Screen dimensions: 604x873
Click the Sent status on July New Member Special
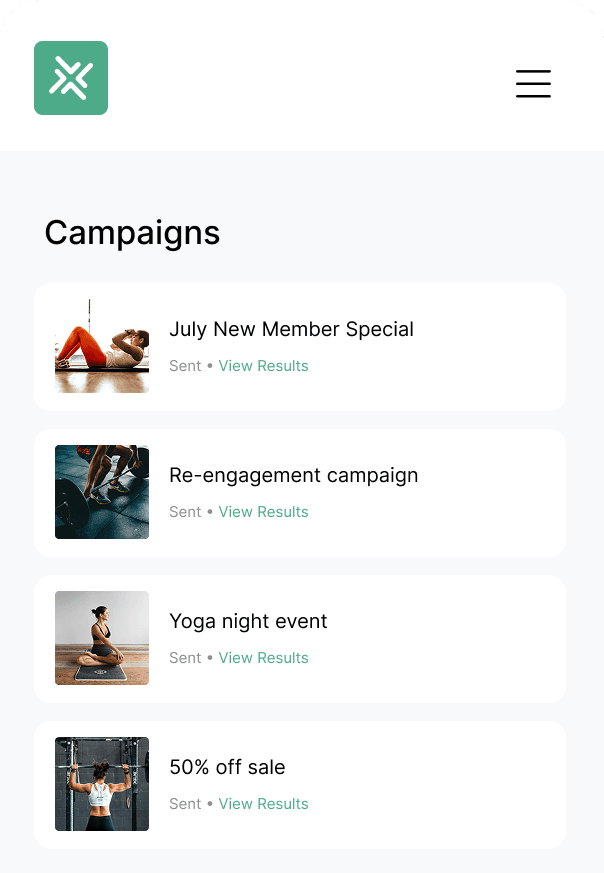(185, 366)
